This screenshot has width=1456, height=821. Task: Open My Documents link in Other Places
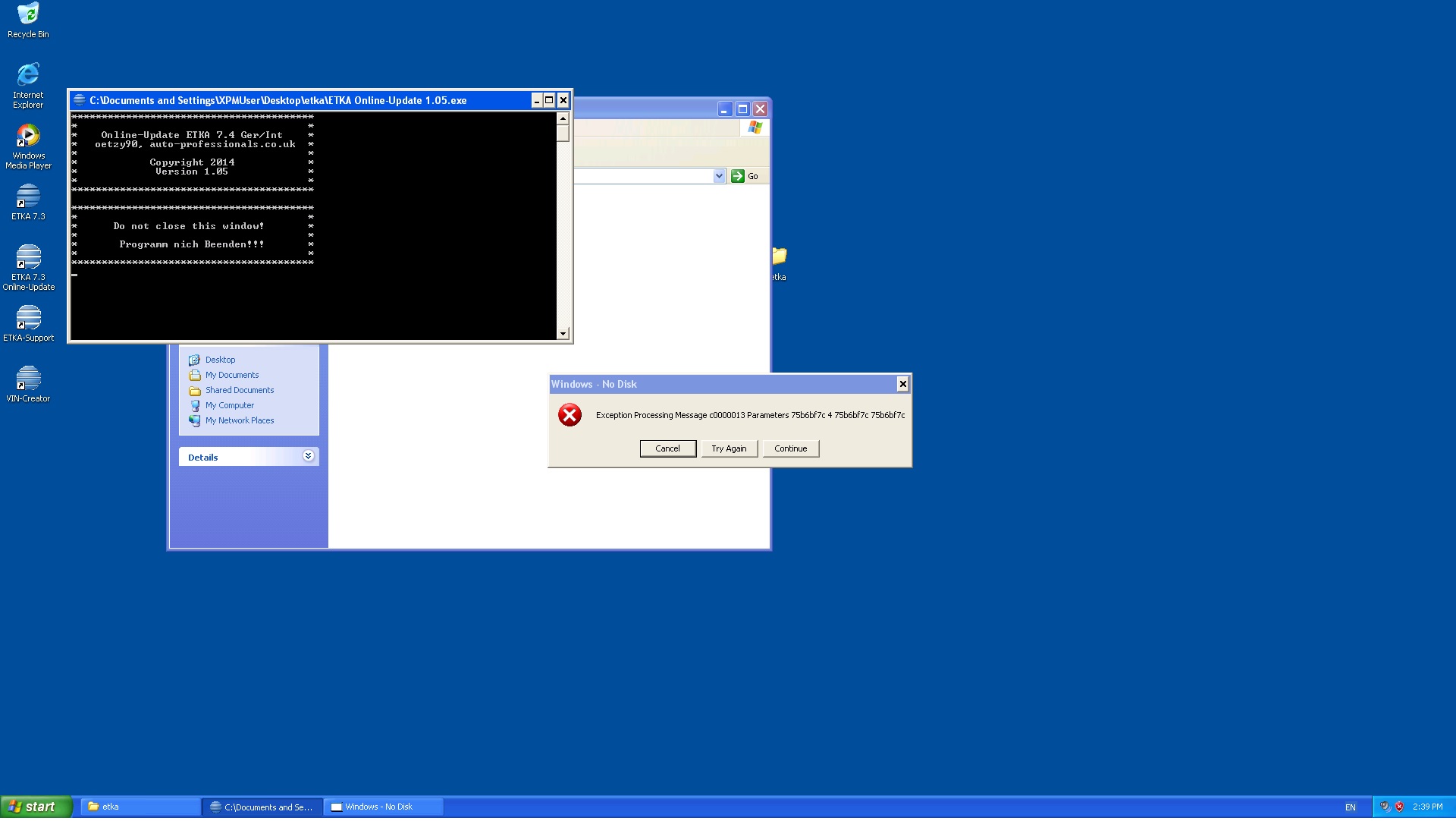(232, 376)
